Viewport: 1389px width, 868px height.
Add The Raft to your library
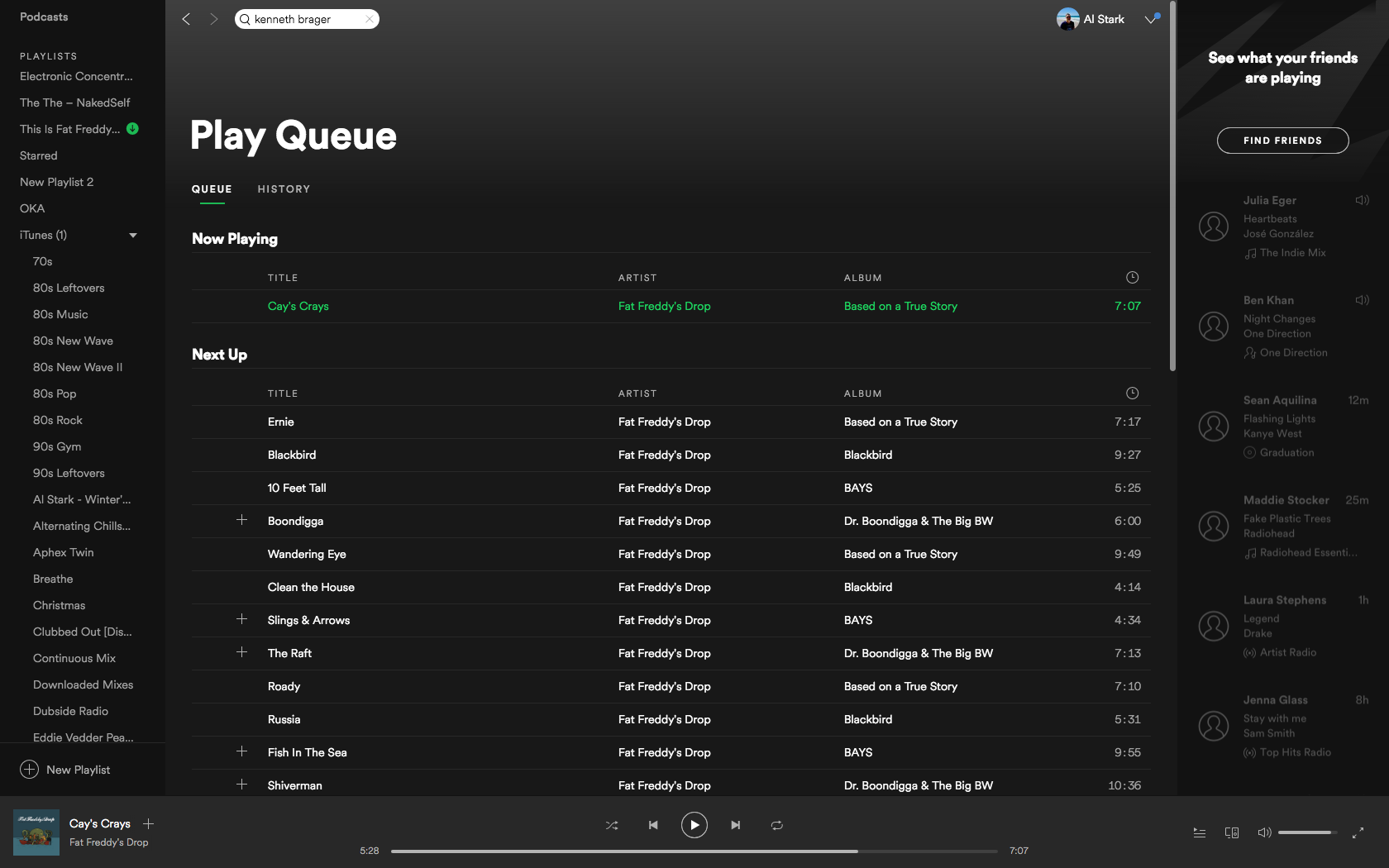coord(241,652)
